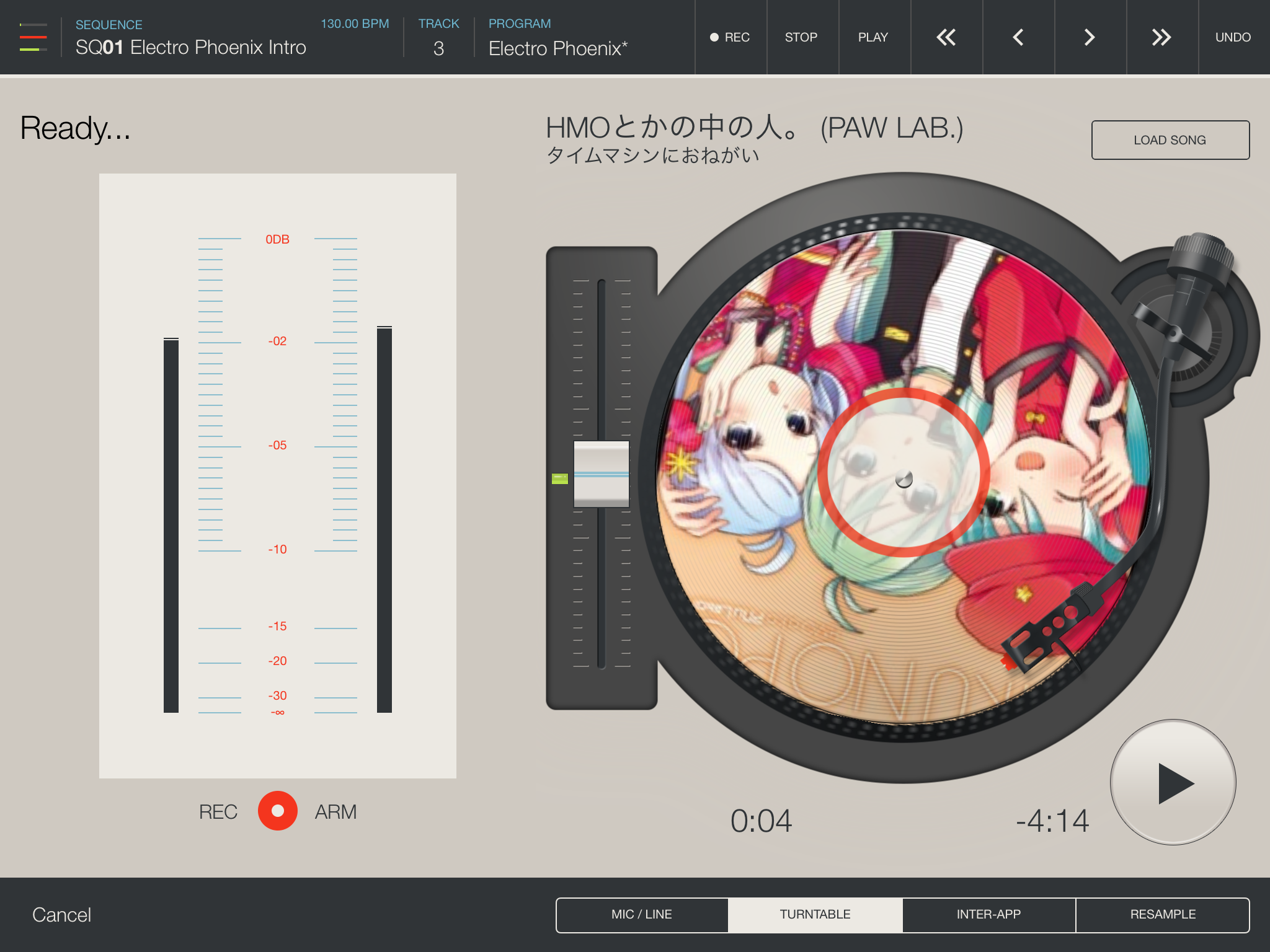Viewport: 1270px width, 952px height.
Task: Tap the -4:14 remaining time display
Action: (1052, 821)
